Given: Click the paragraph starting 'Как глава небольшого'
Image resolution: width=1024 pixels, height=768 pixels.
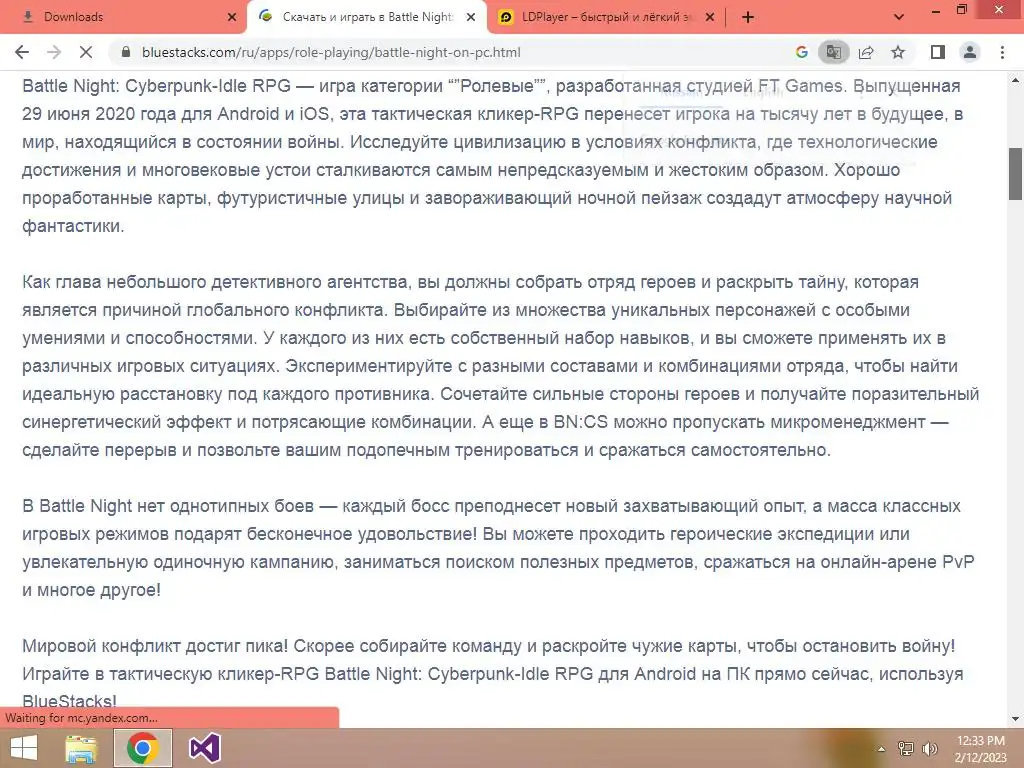Looking at the screenshot, I should click(501, 366).
